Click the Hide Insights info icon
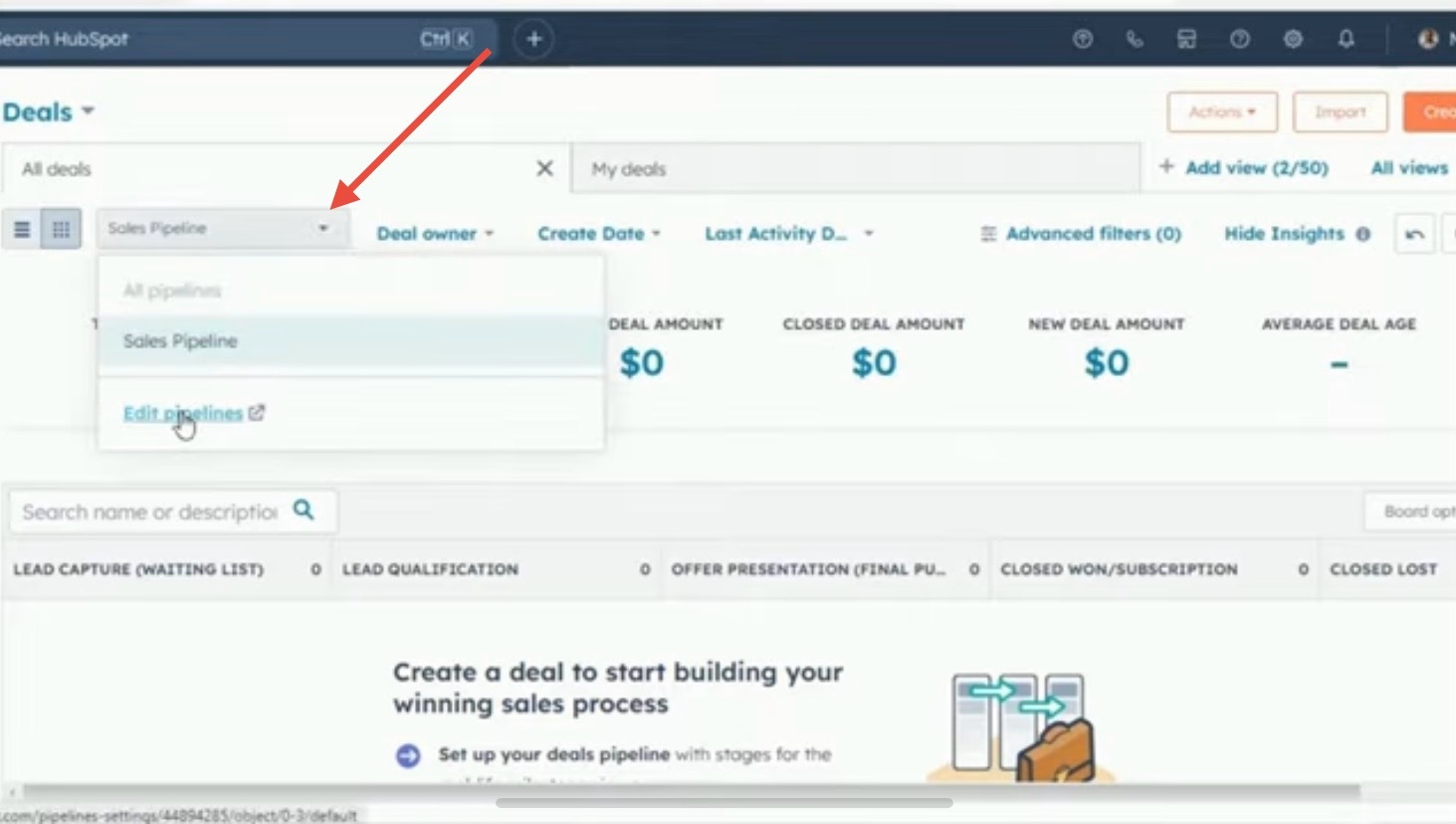1456x824 pixels. pyautogui.click(x=1363, y=234)
